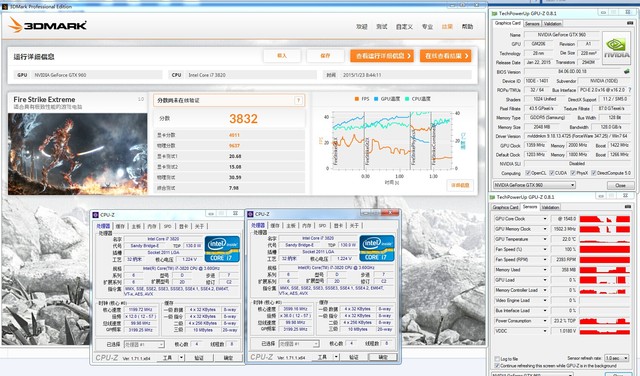Click the Intel Core i7 badge in the 1199.72 MHz CPU-Z window
Image resolution: width=640 pixels, height=376 pixels.
click(222, 249)
